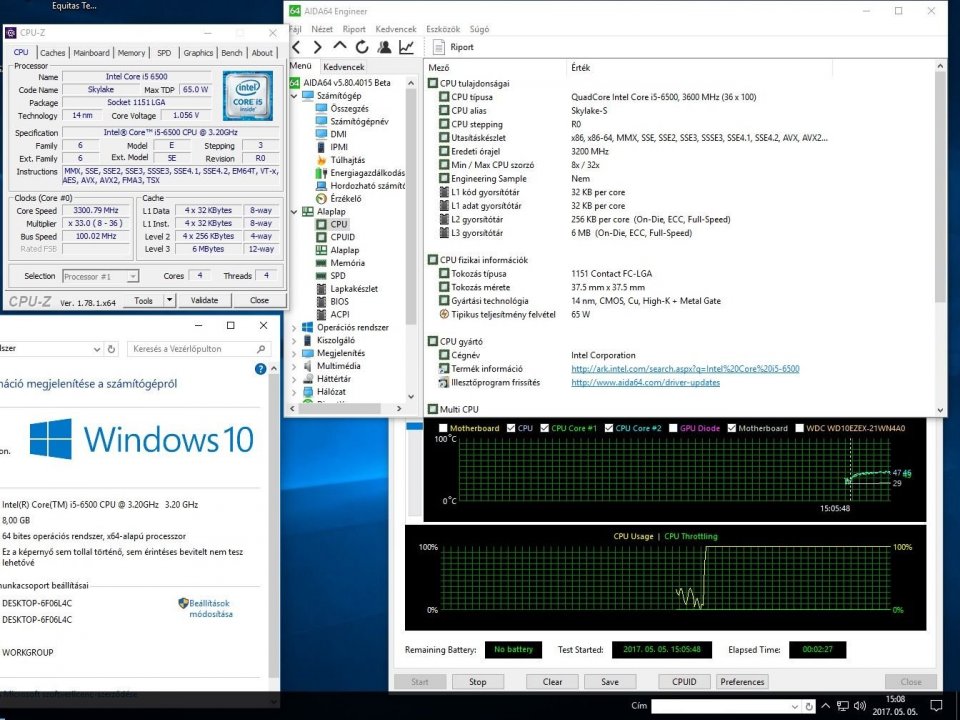Click the taskbar network icon

point(842,705)
